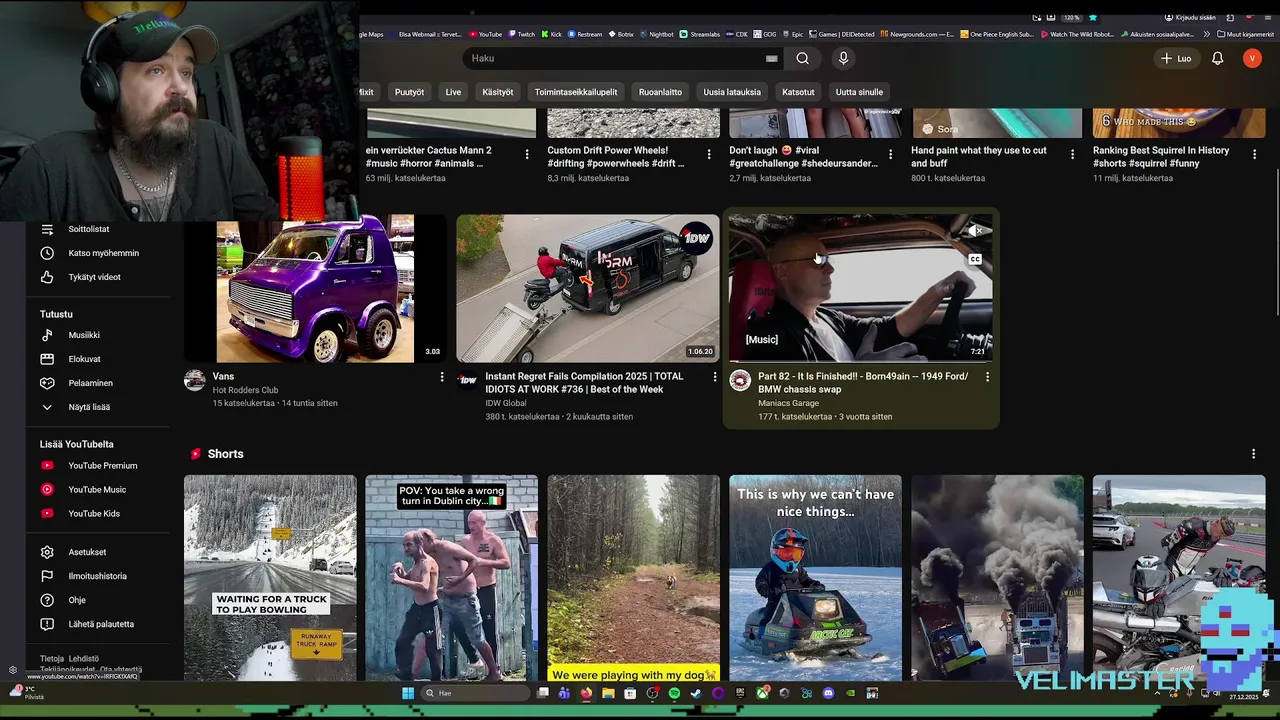This screenshot has height=720, width=1280.
Task: Open the Streamlabs bookmark
Action: click(x=700, y=34)
